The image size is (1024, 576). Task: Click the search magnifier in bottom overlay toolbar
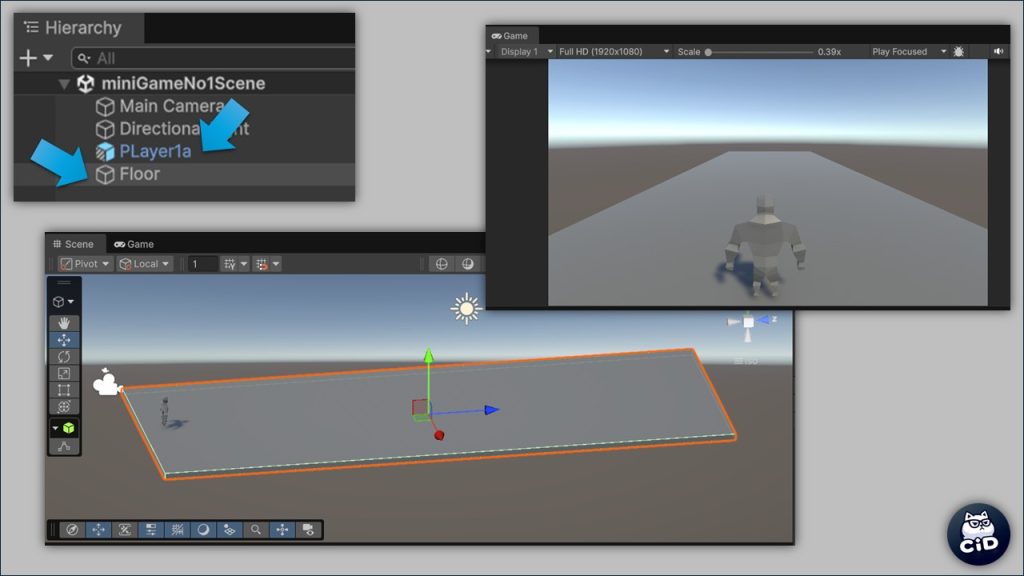point(257,530)
